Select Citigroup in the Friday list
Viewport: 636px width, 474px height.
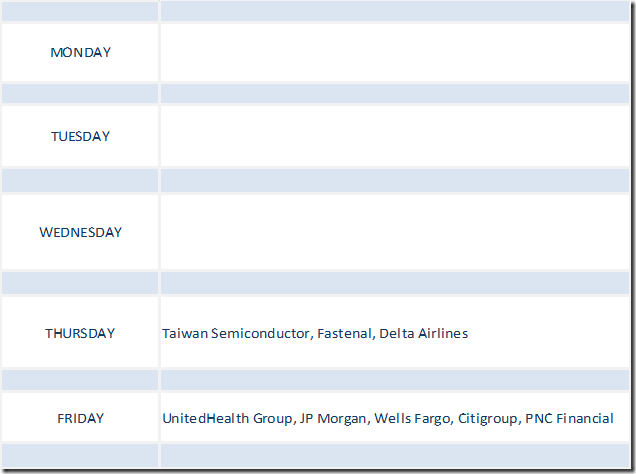[x=487, y=418]
